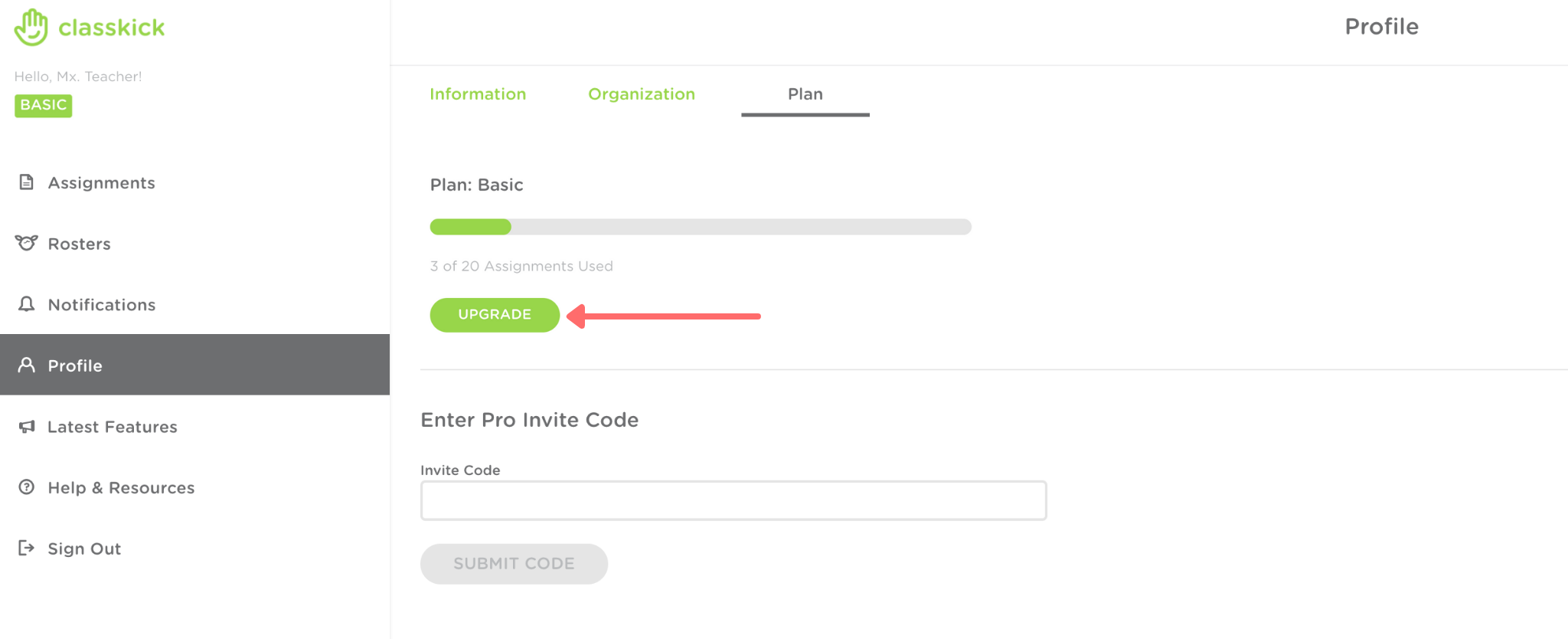Click the Notifications bell icon

27,304
